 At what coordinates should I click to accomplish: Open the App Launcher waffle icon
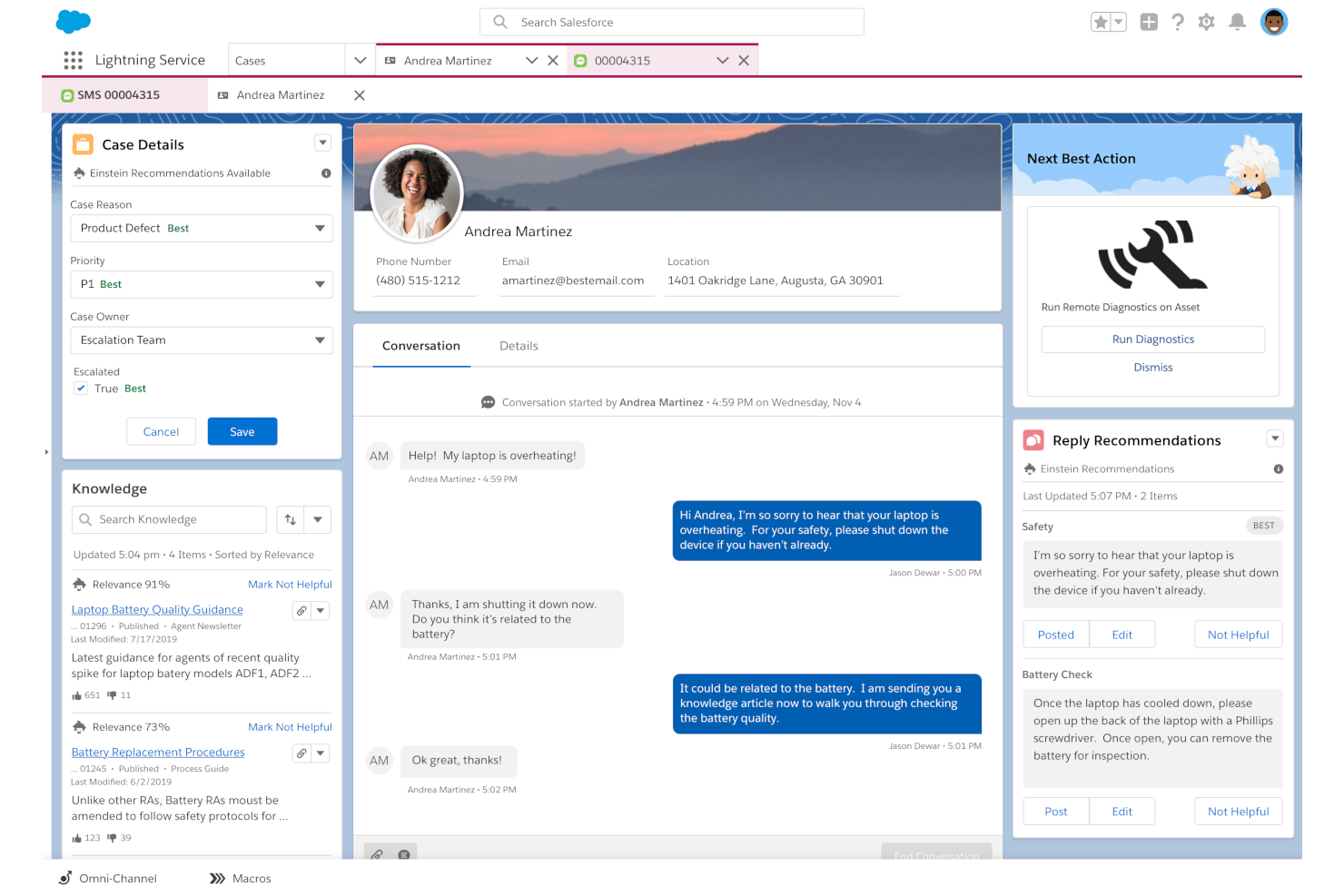click(x=73, y=60)
